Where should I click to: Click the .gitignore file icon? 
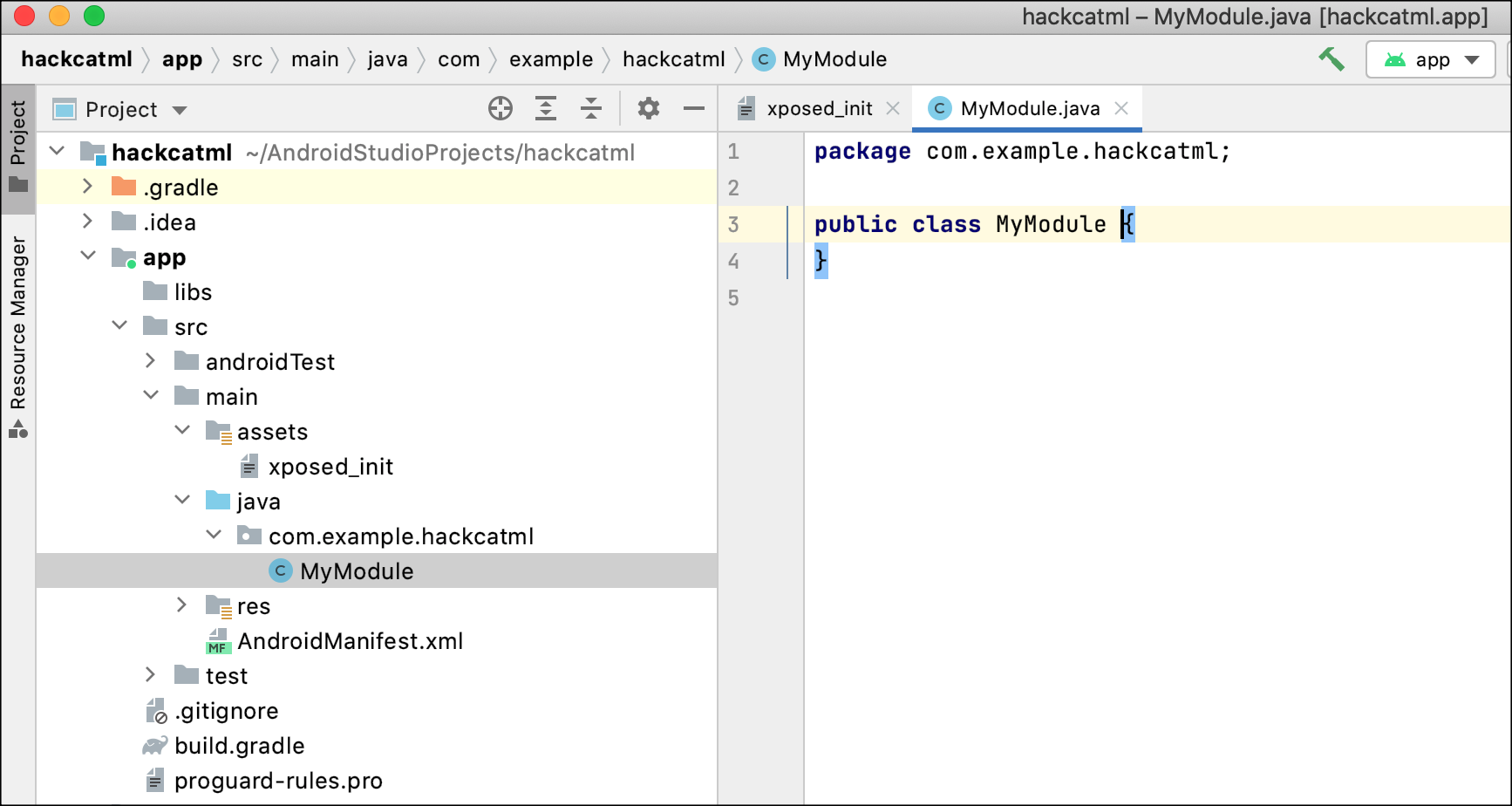pyautogui.click(x=156, y=711)
